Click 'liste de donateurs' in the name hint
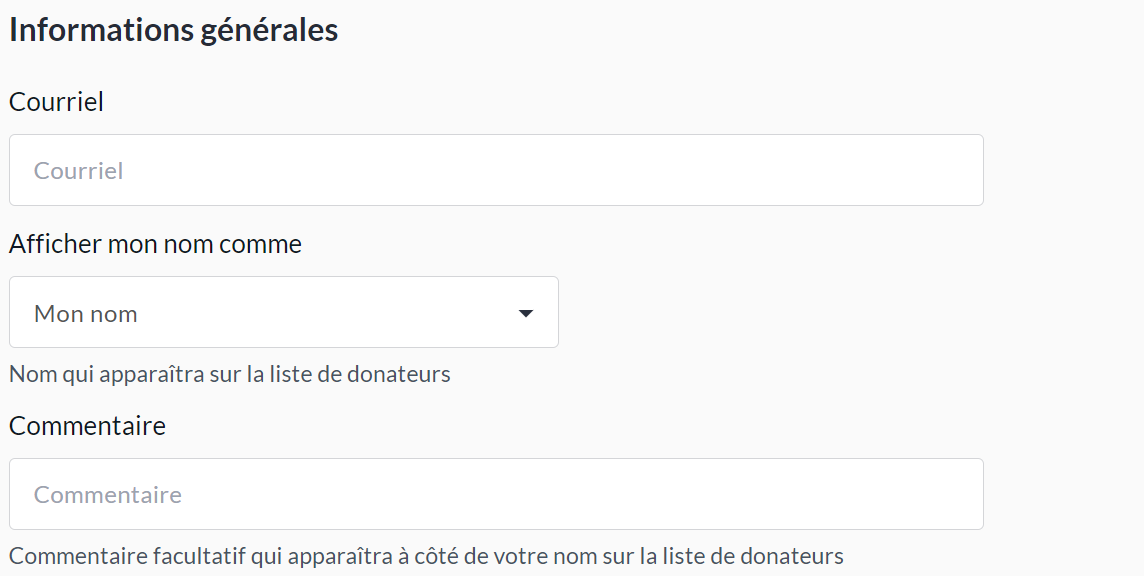The image size is (1144, 576). click(361, 374)
